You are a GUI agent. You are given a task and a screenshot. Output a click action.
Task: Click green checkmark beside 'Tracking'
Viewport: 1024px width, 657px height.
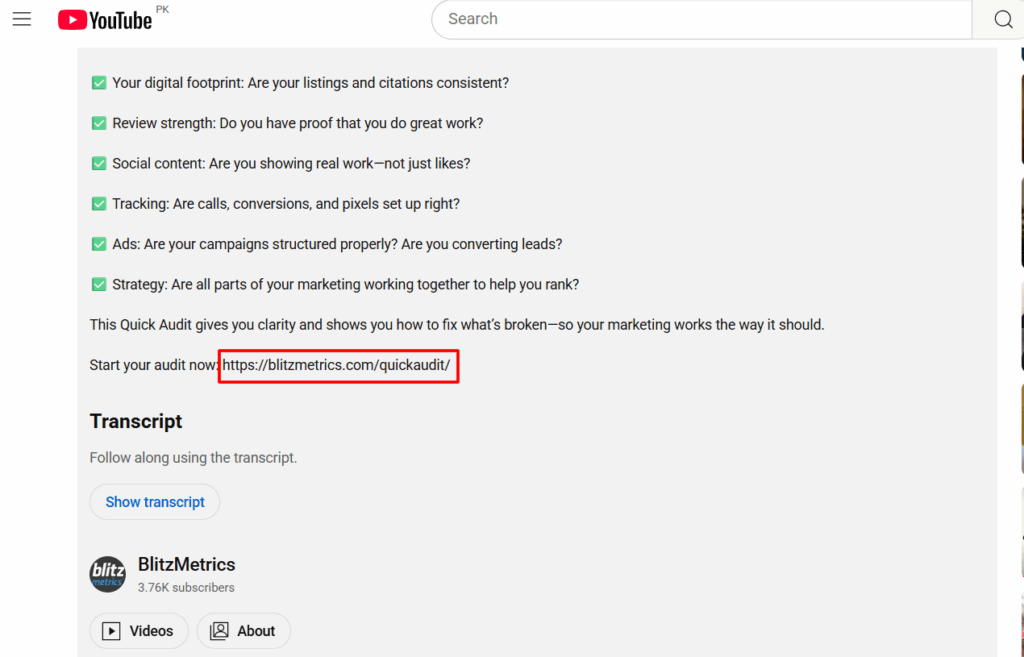point(99,203)
